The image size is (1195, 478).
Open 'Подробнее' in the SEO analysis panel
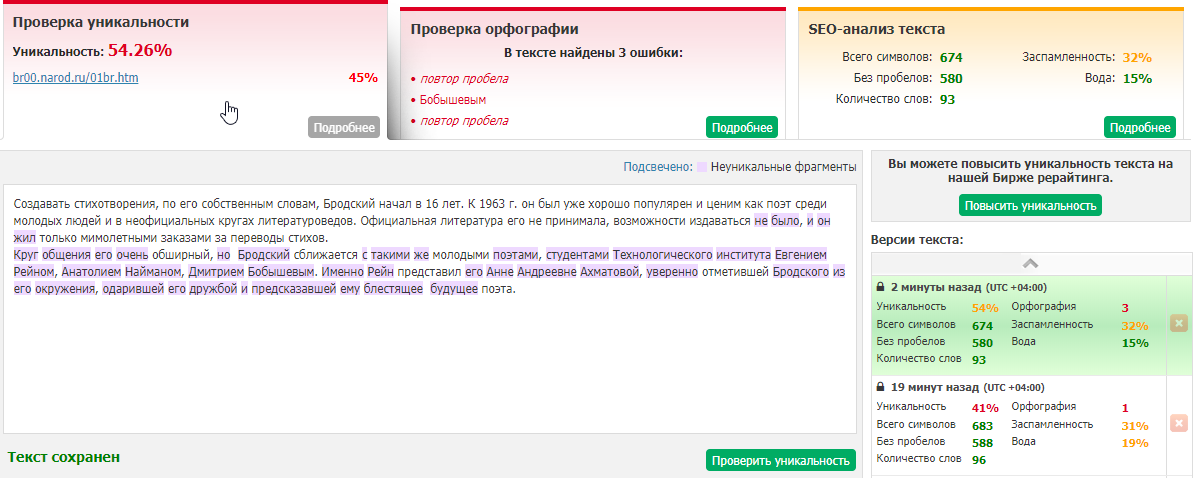coord(1139,127)
